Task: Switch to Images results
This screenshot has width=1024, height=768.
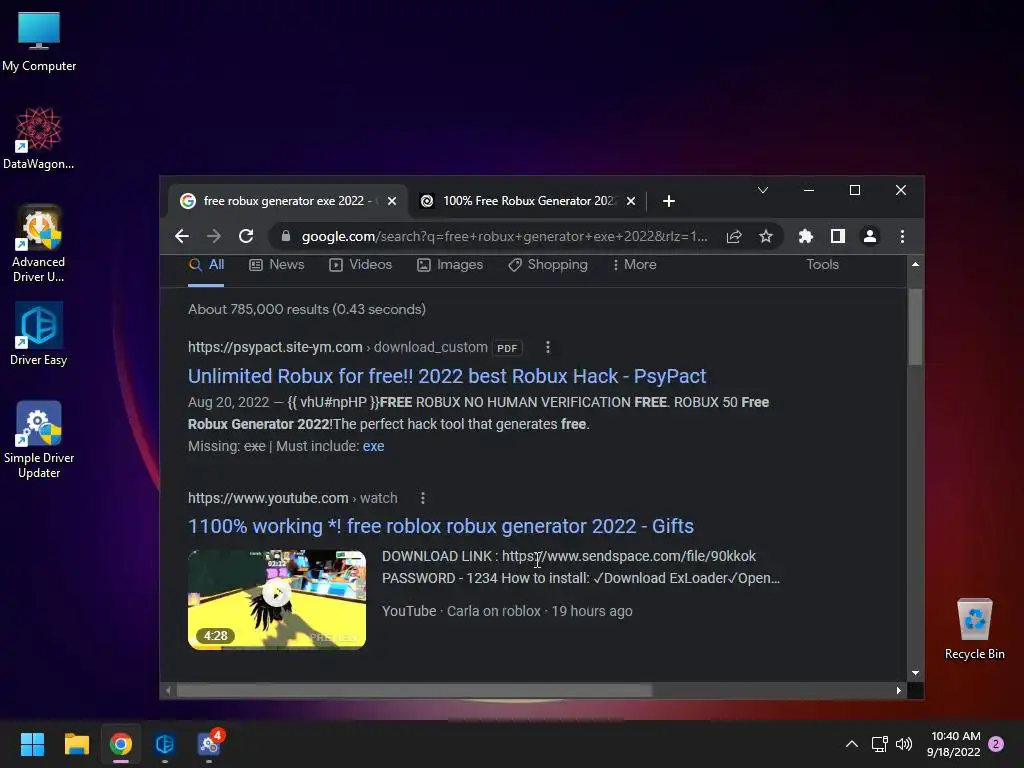Action: click(450, 264)
